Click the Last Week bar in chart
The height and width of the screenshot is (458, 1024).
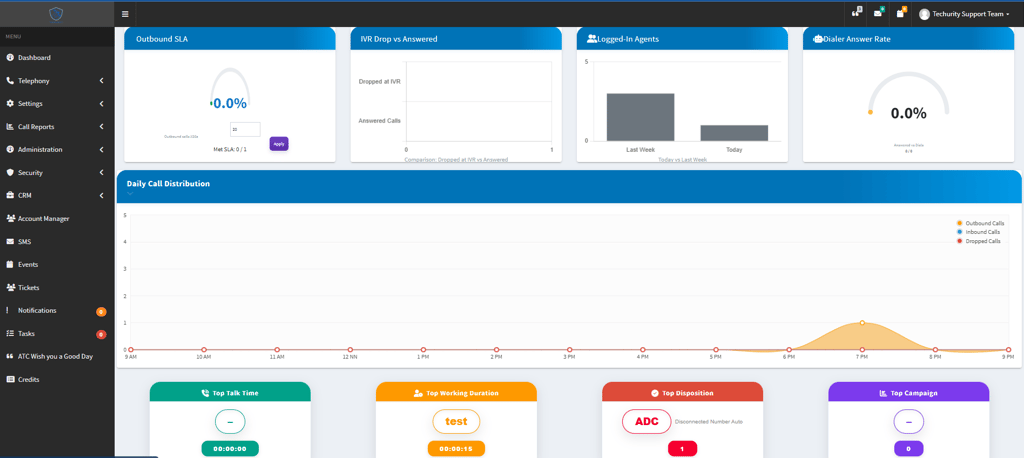[x=640, y=117]
